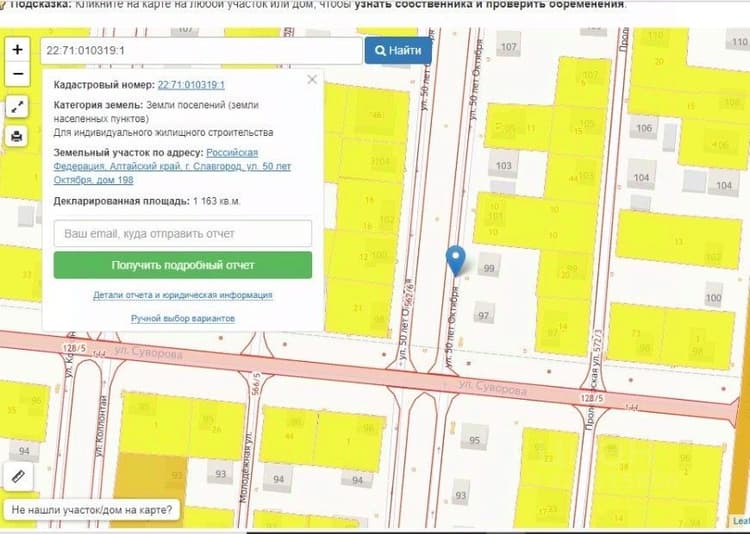Click Получить подробный отчет button
The image size is (750, 534).
click(x=183, y=265)
